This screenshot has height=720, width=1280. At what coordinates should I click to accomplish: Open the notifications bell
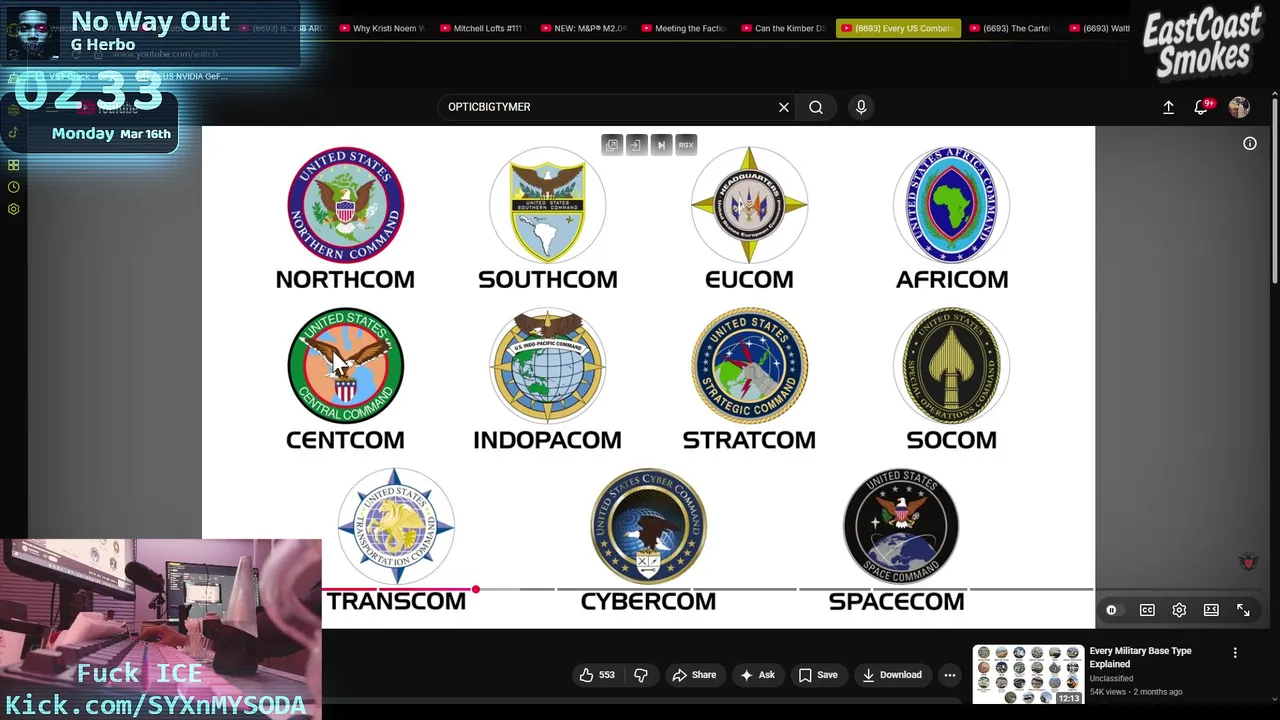coord(1201,107)
